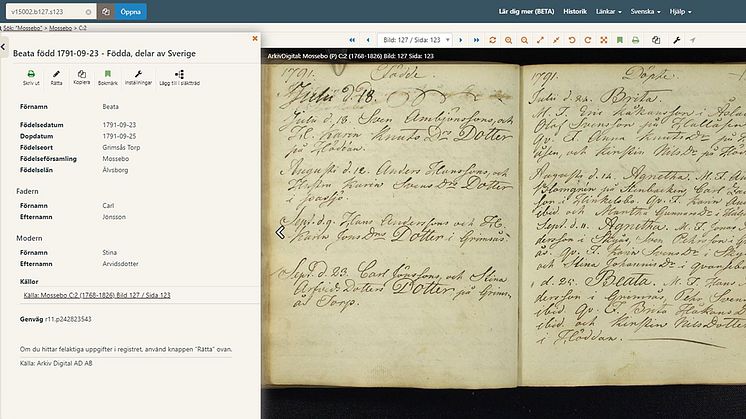Click the reference input field v15002.b127.s123
This screenshot has height=419, width=746.
click(x=47, y=12)
